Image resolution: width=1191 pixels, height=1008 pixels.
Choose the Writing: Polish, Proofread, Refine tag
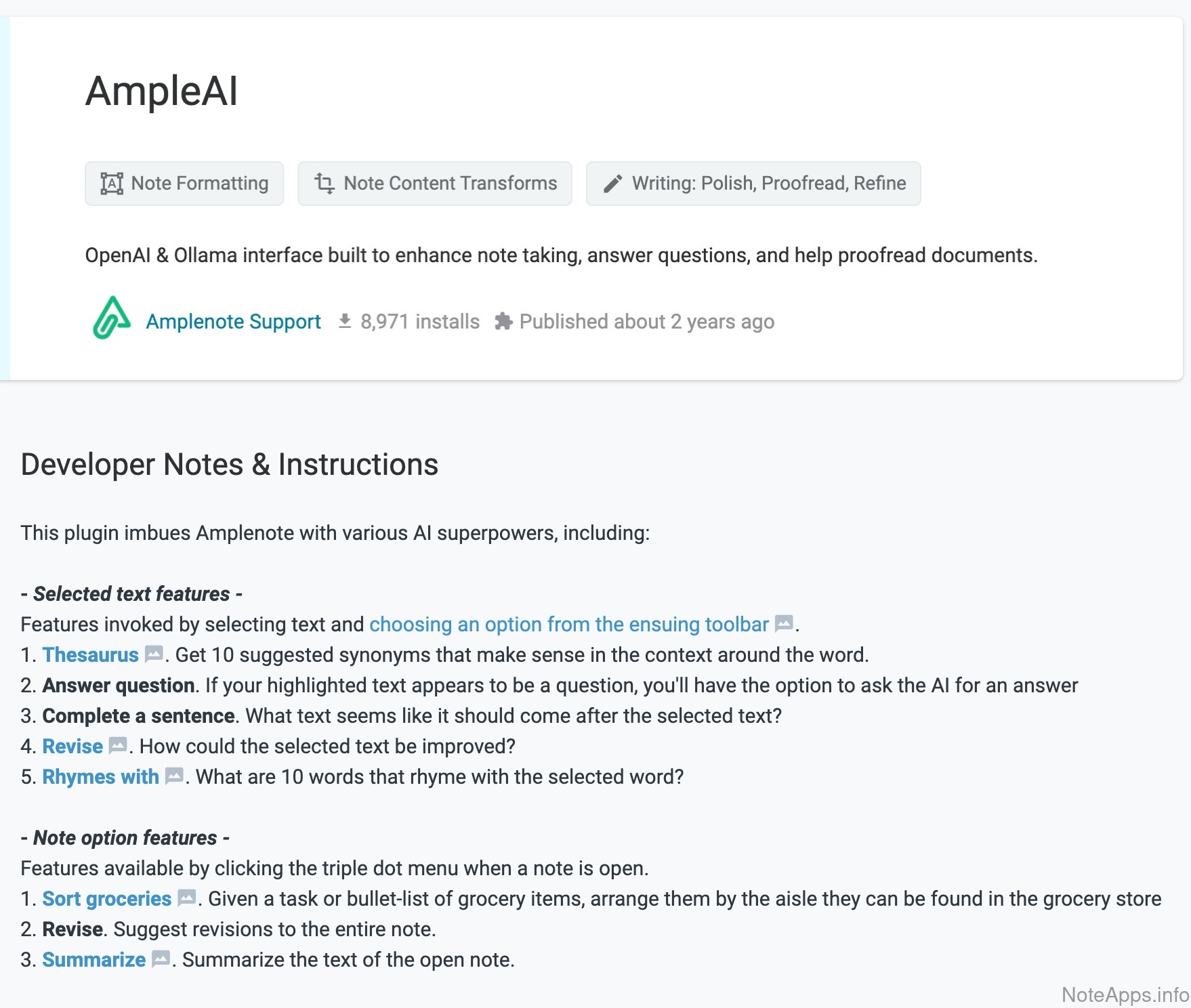(x=753, y=184)
